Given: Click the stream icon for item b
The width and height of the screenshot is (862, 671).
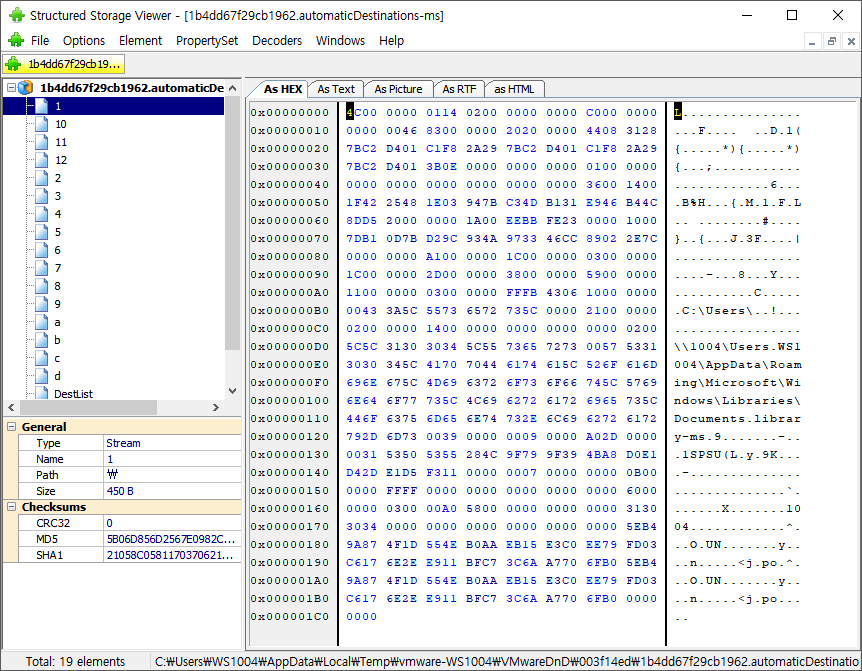Looking at the screenshot, I should (x=41, y=340).
